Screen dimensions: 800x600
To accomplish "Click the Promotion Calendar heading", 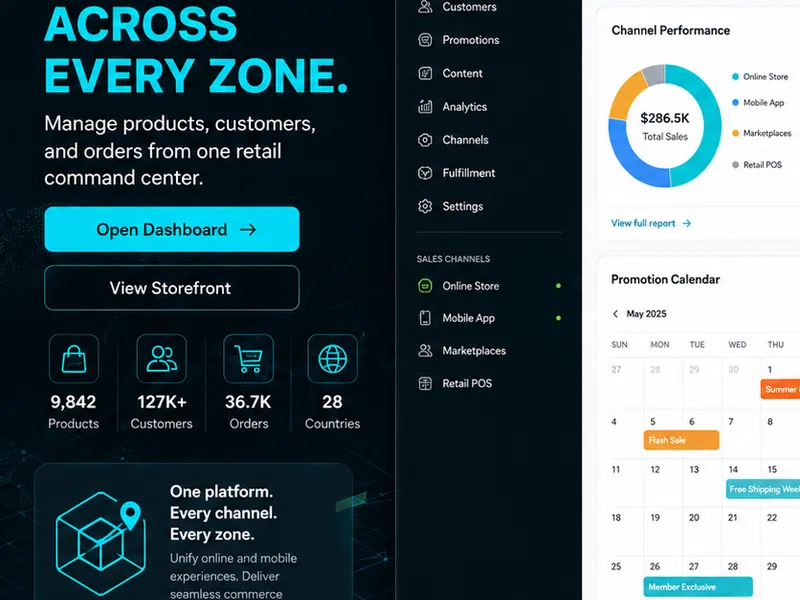I will tap(665, 280).
